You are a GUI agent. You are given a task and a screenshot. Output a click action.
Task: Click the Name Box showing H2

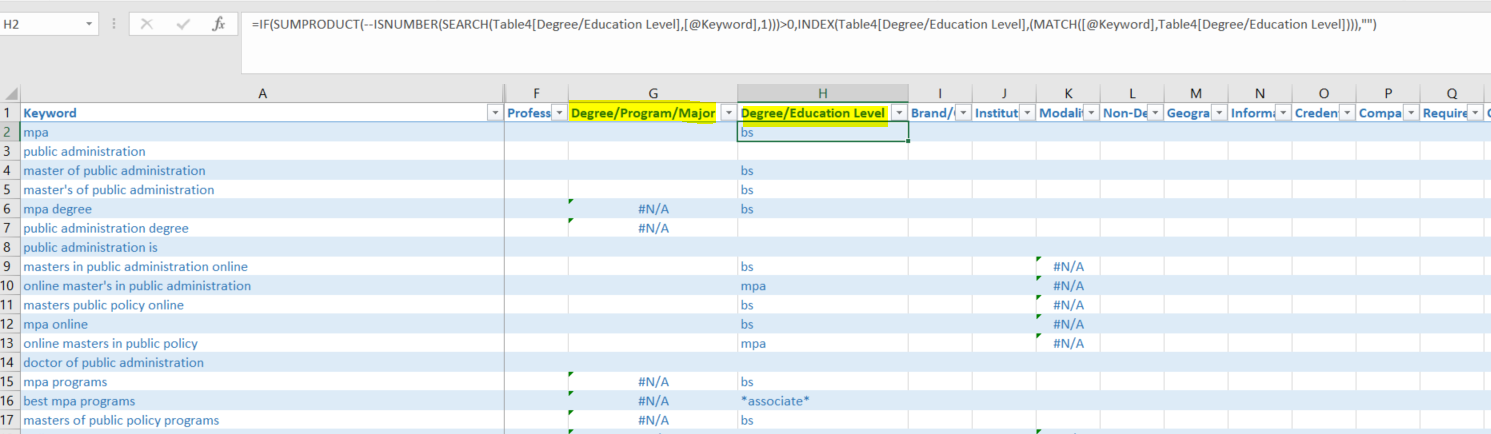(42, 24)
